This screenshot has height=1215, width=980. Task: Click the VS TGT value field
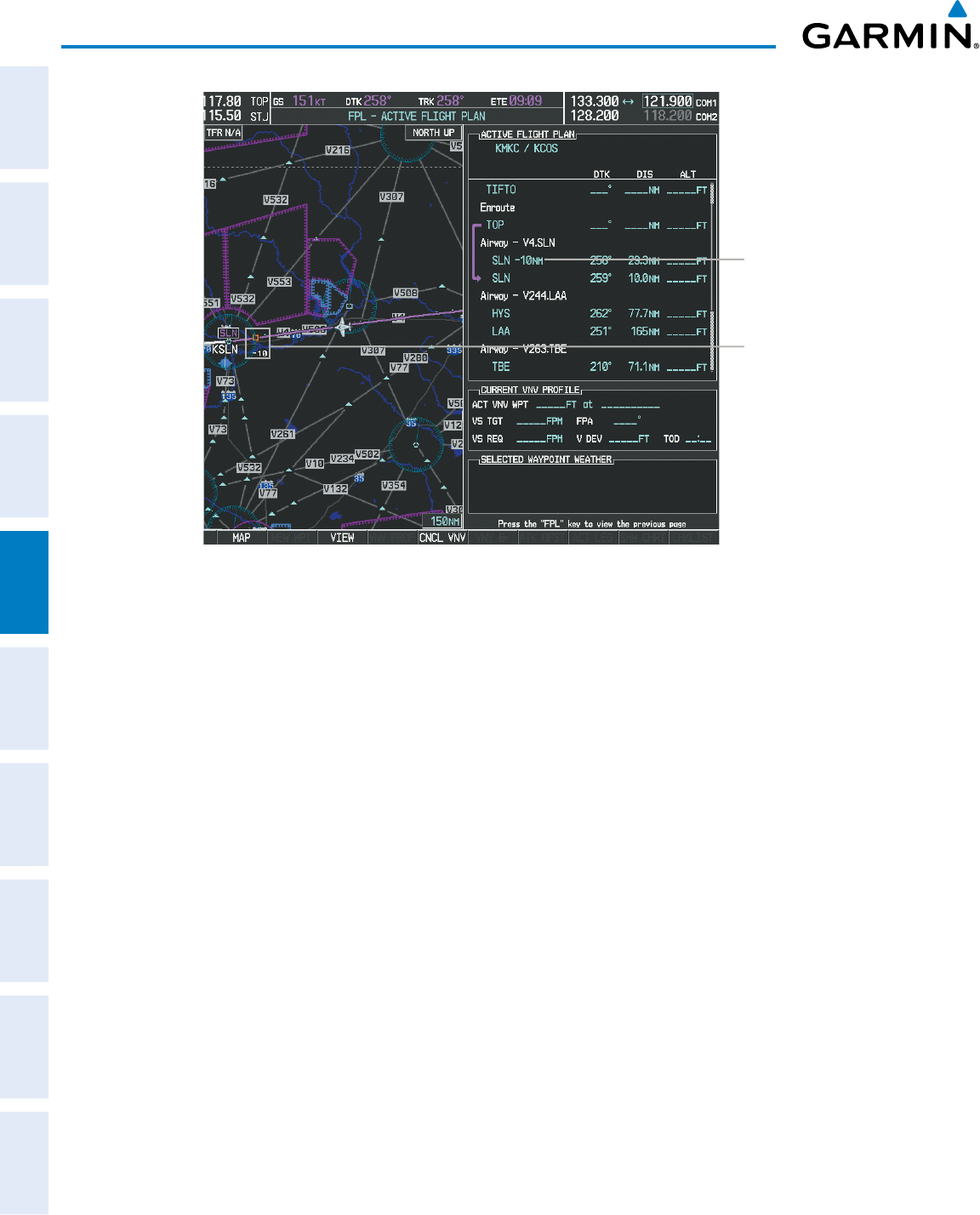click(539, 421)
